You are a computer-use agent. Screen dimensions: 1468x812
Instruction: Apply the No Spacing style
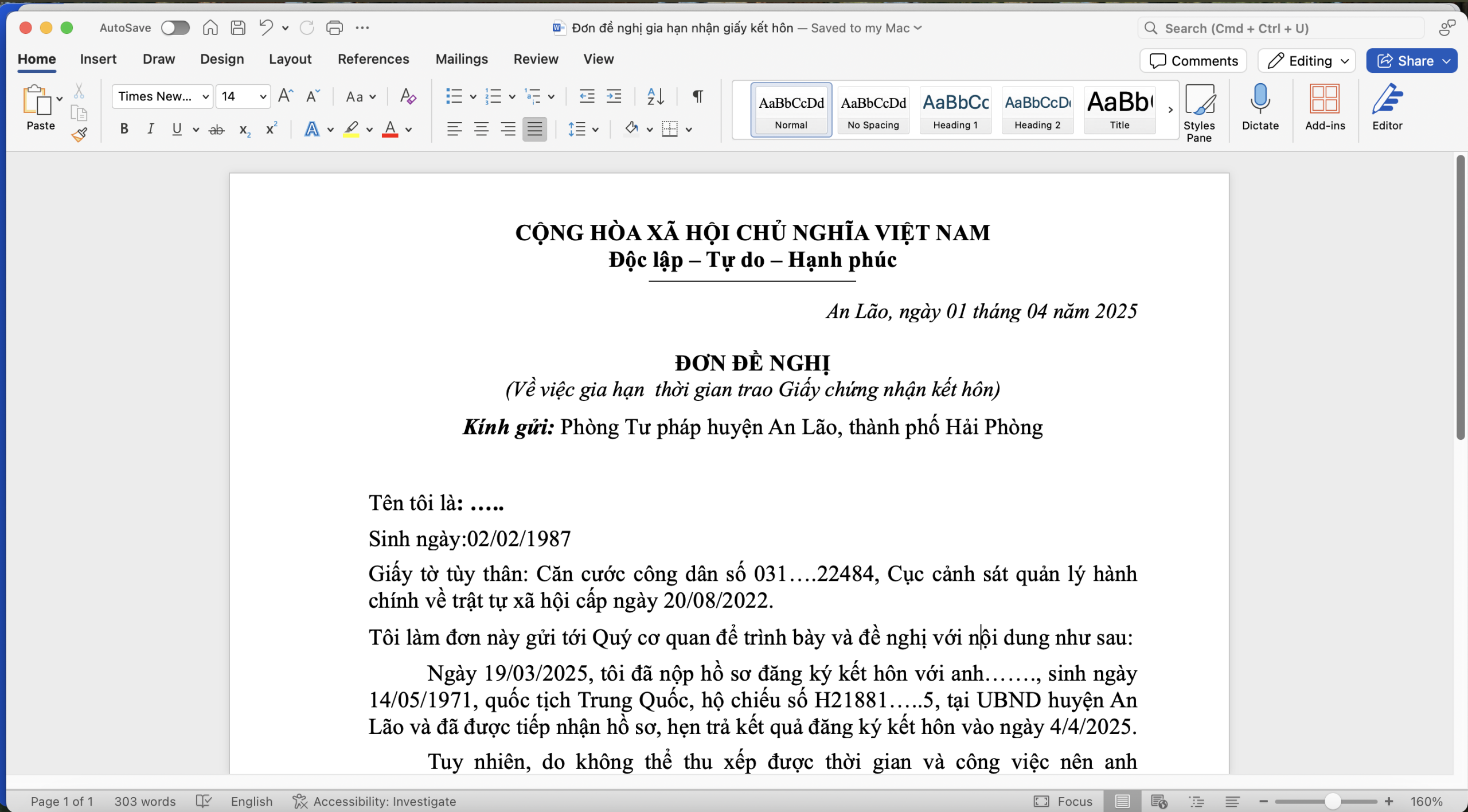[873, 110]
